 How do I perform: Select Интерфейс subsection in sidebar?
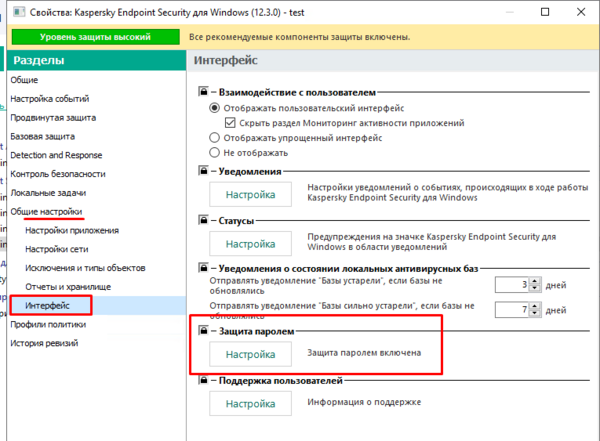click(x=47, y=305)
